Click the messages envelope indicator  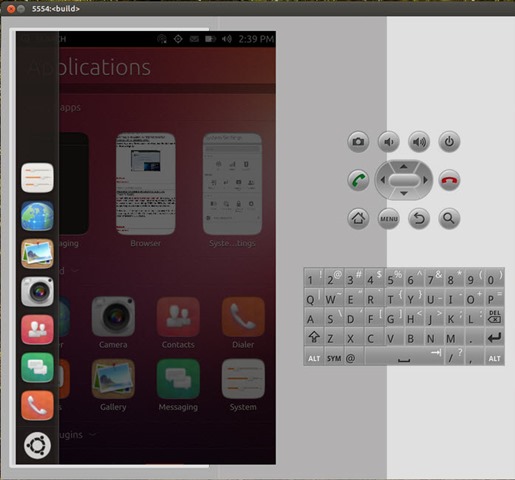[x=194, y=39]
